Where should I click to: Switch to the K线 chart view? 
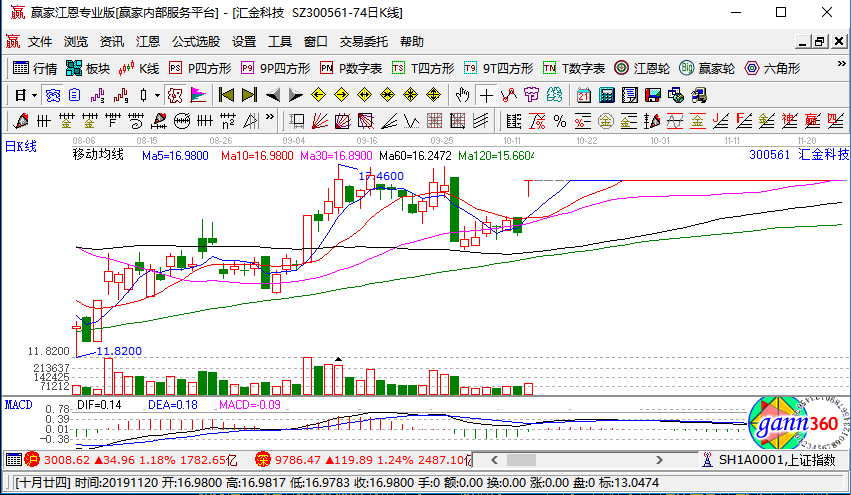[x=138, y=68]
